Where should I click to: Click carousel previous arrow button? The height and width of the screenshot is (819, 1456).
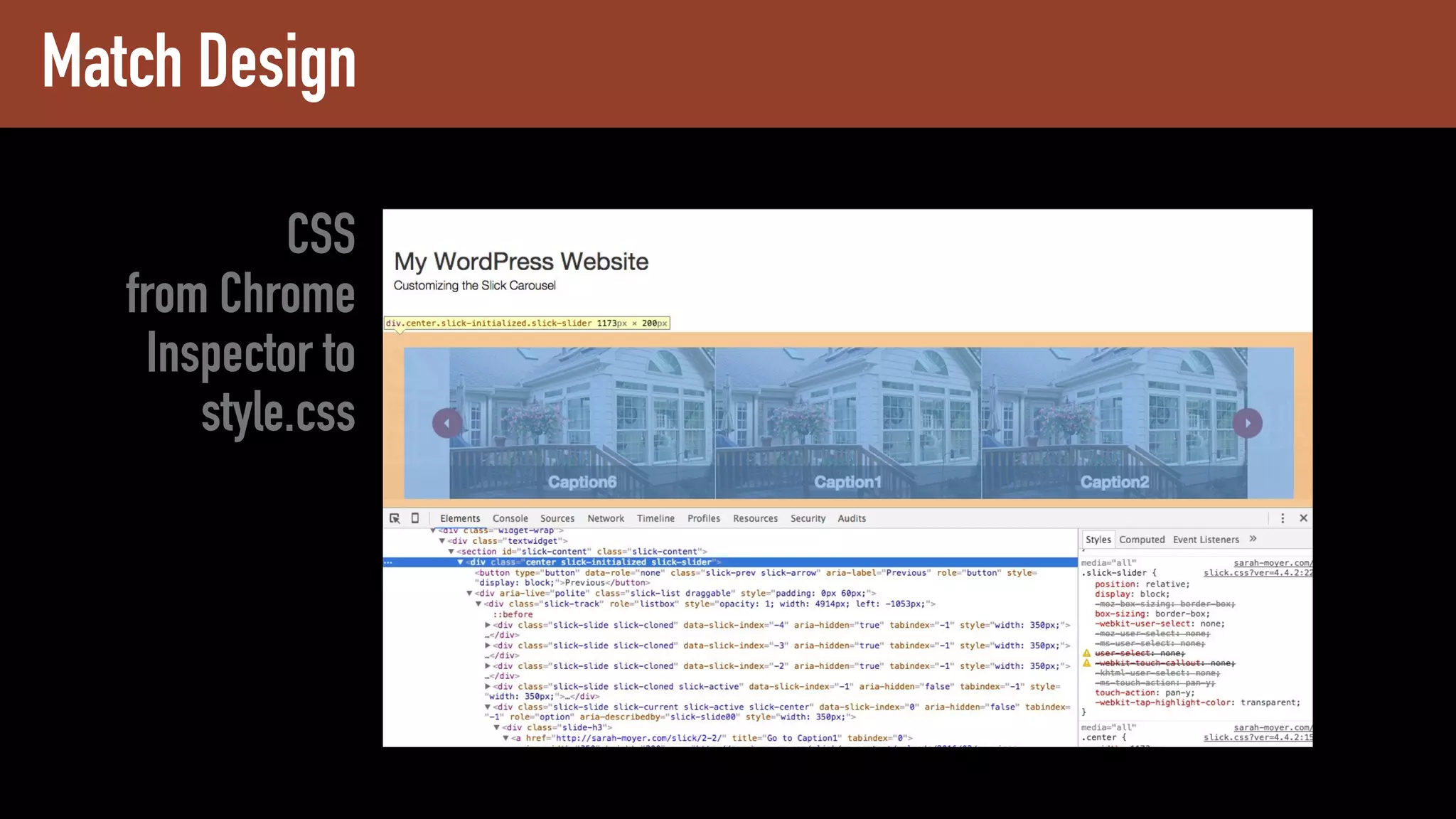tap(447, 423)
